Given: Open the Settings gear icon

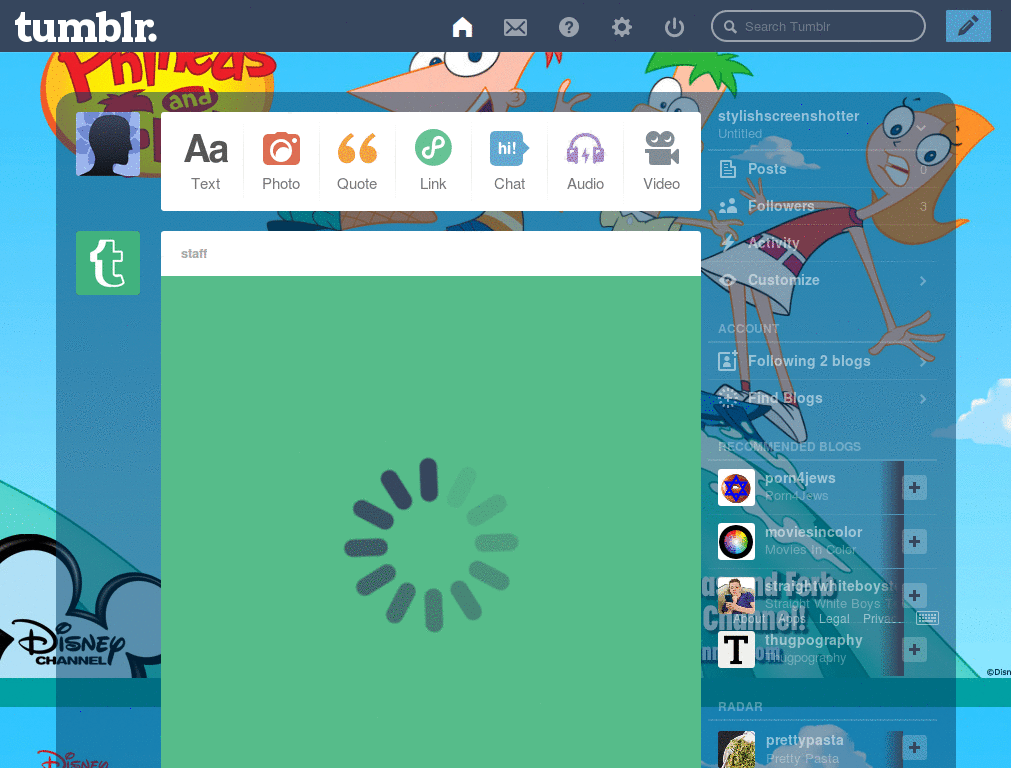Looking at the screenshot, I should (622, 27).
